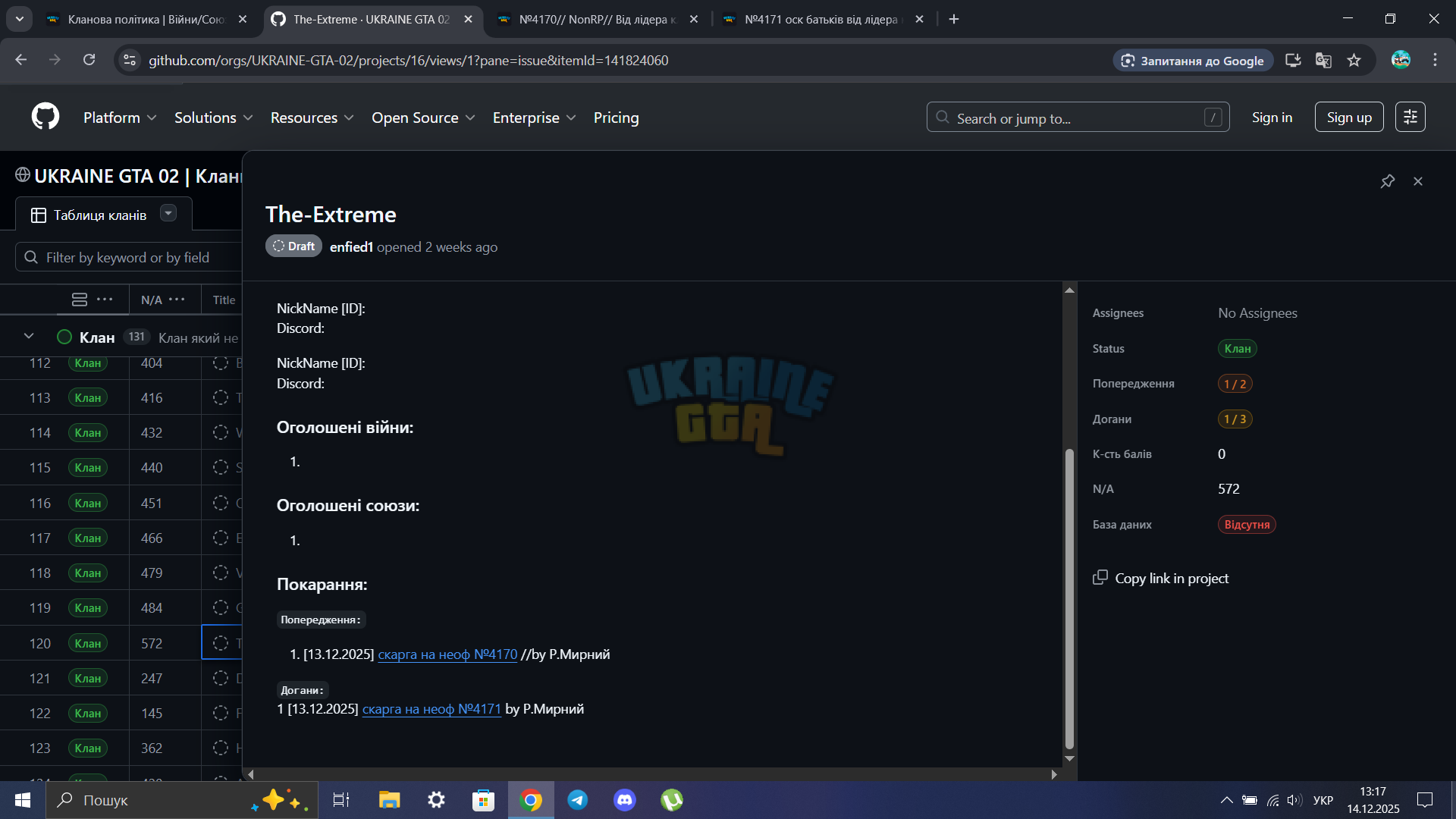View site information icon in address bar
1456x819 pixels.
click(130, 60)
